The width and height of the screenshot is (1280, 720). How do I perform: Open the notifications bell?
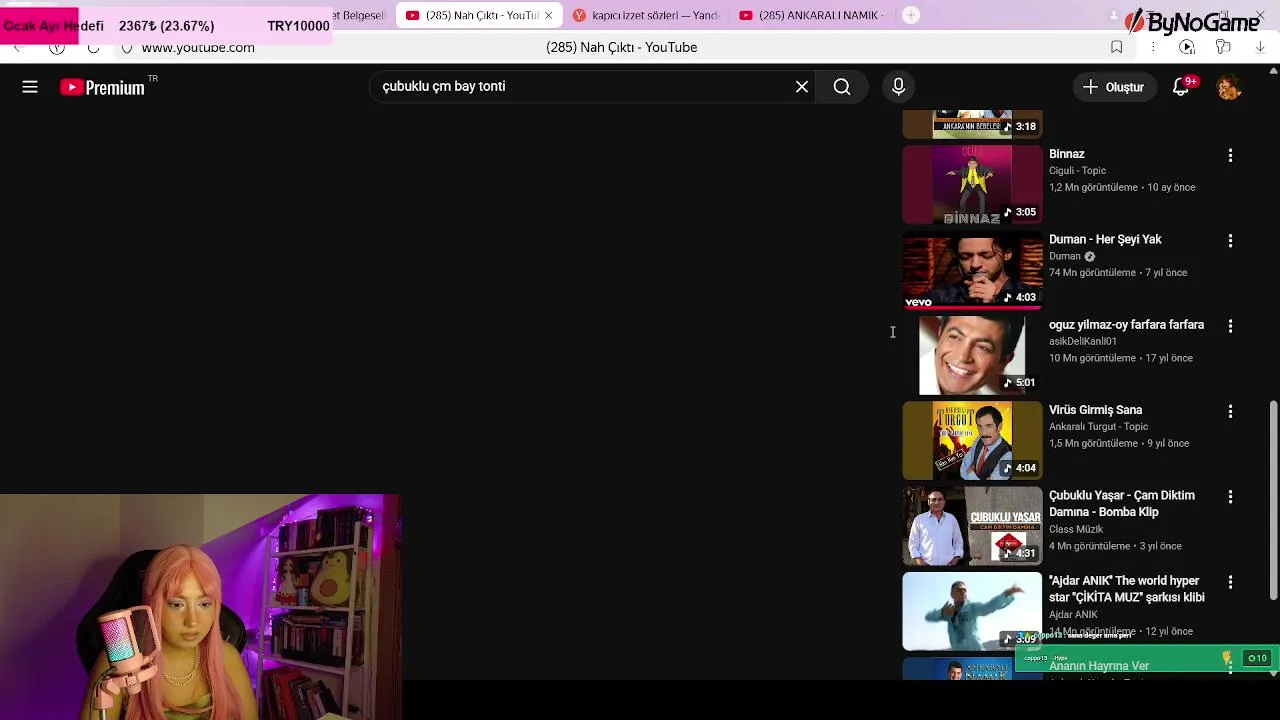pyautogui.click(x=1181, y=87)
